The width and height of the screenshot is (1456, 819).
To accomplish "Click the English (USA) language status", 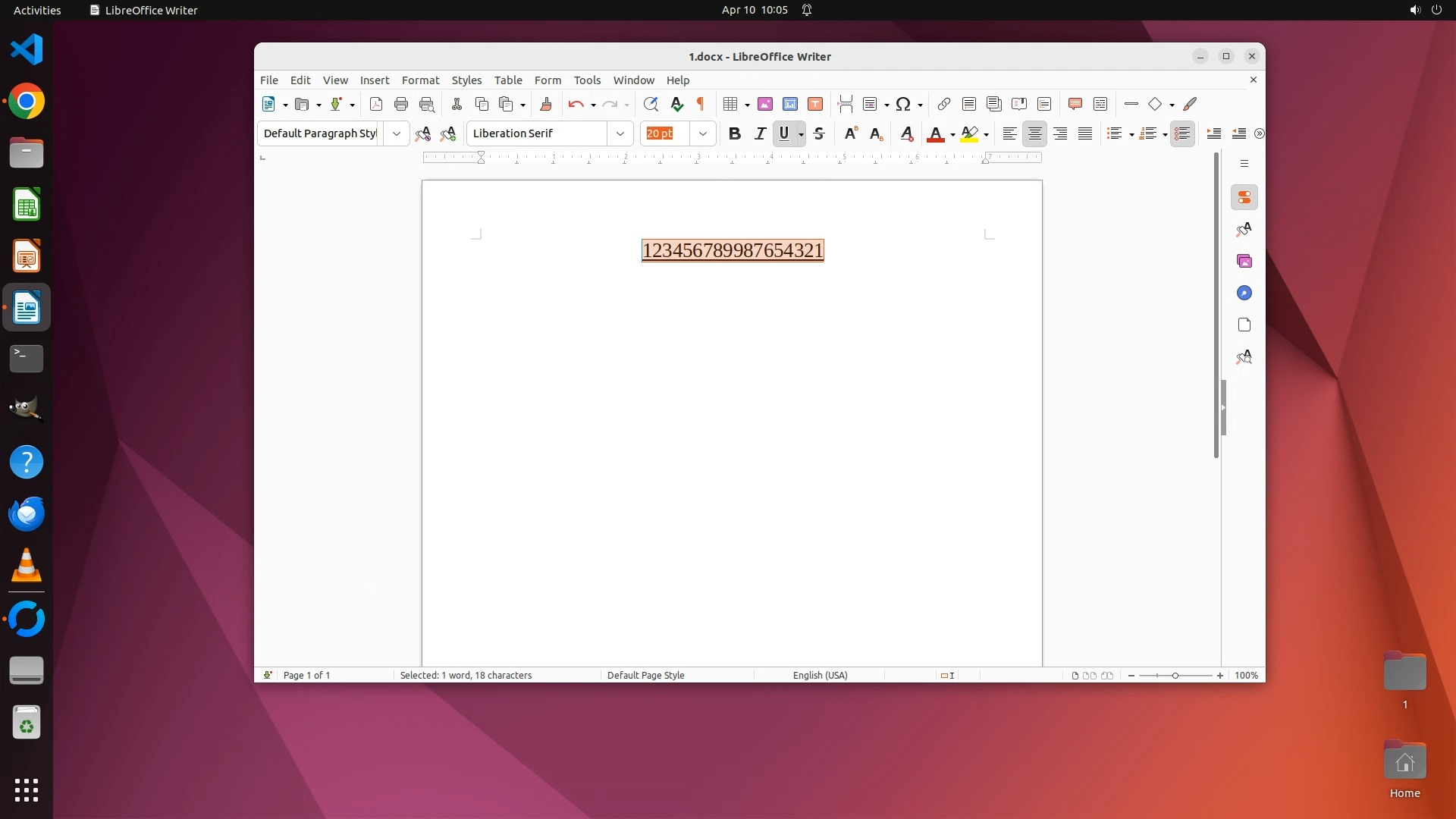I will point(820,676).
